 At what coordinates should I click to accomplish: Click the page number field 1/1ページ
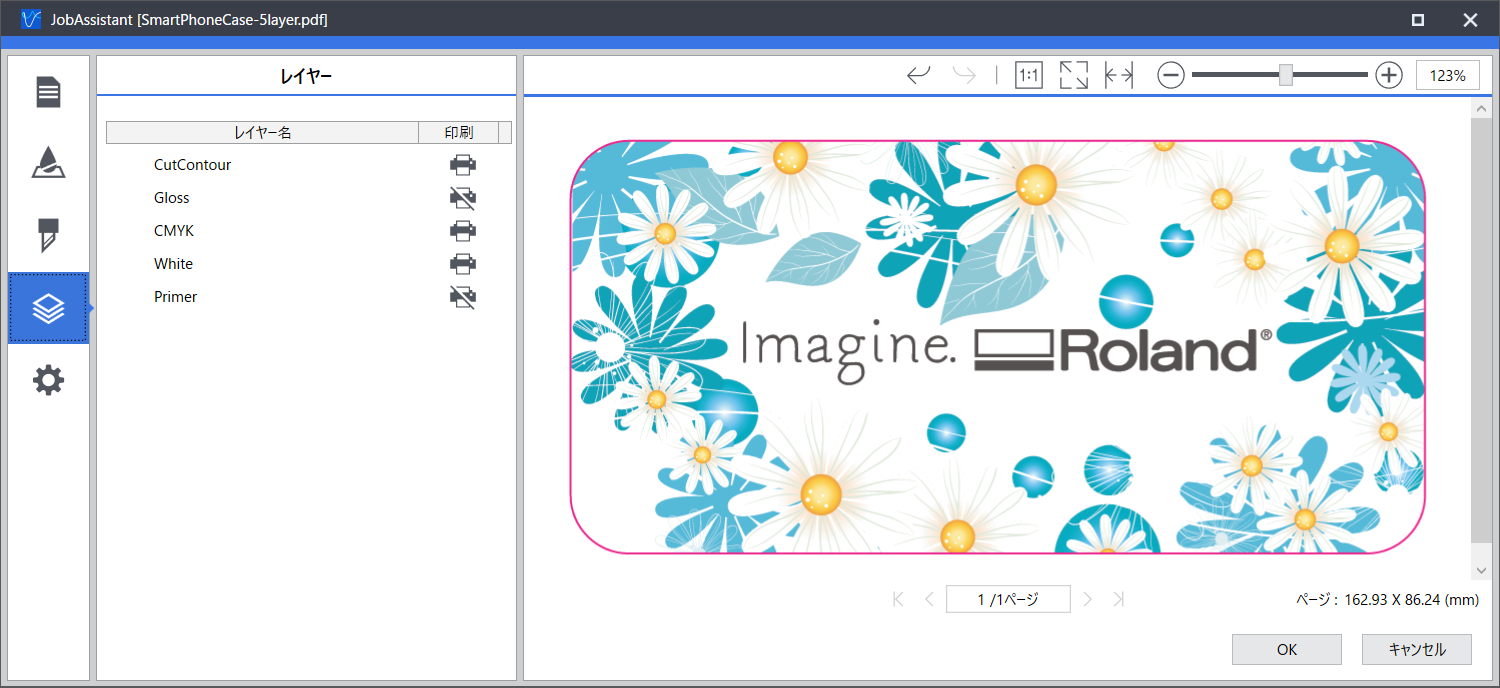[1008, 599]
